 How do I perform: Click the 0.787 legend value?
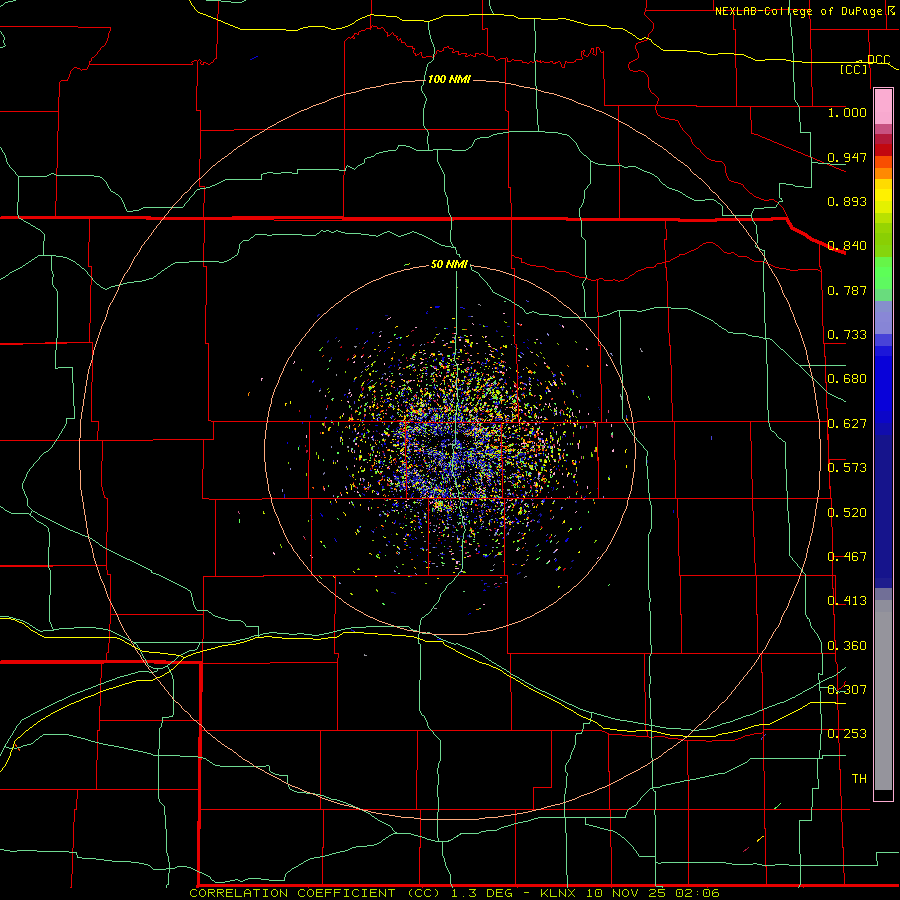point(847,290)
